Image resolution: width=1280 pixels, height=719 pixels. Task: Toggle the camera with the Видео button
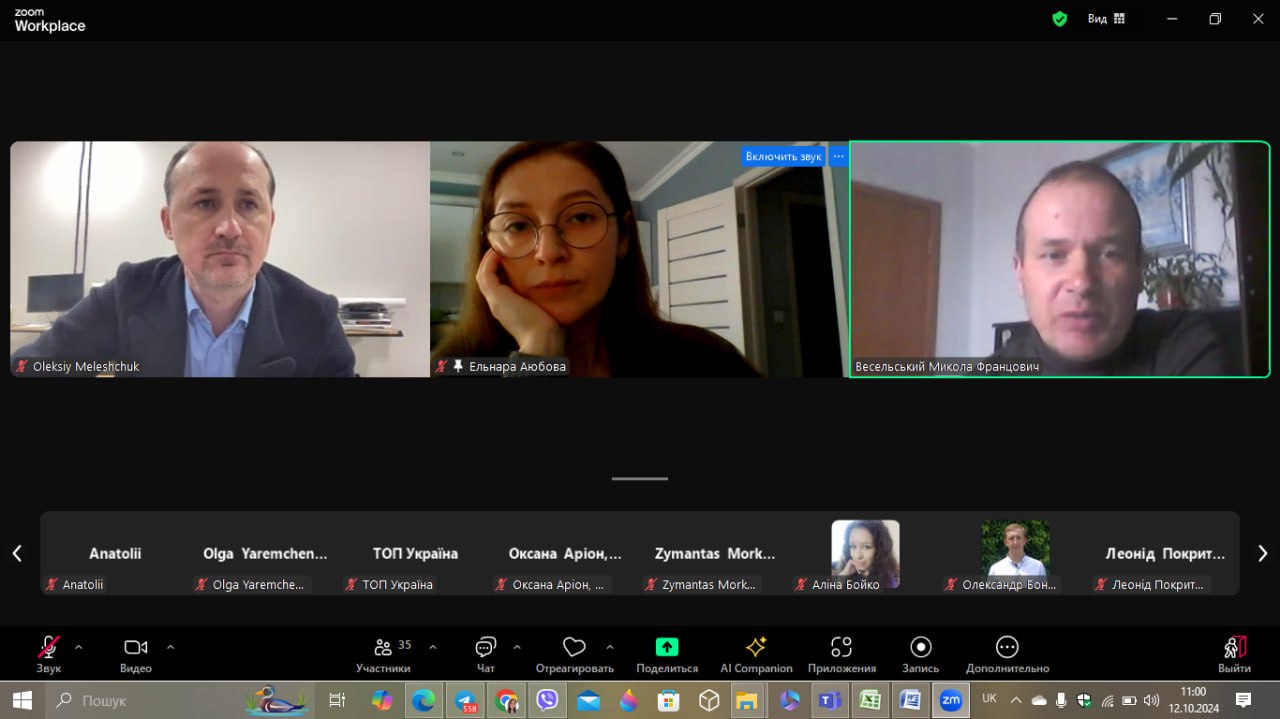pyautogui.click(x=136, y=654)
